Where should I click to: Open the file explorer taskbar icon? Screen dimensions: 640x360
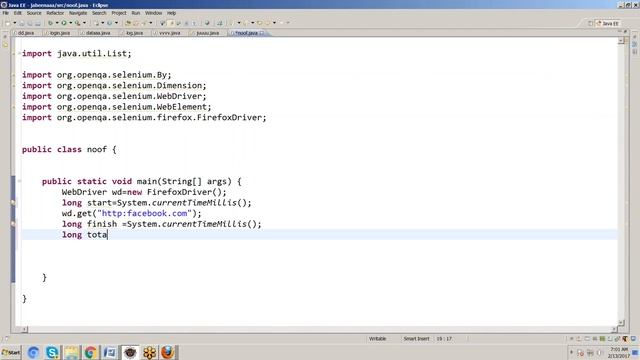click(x=71, y=352)
